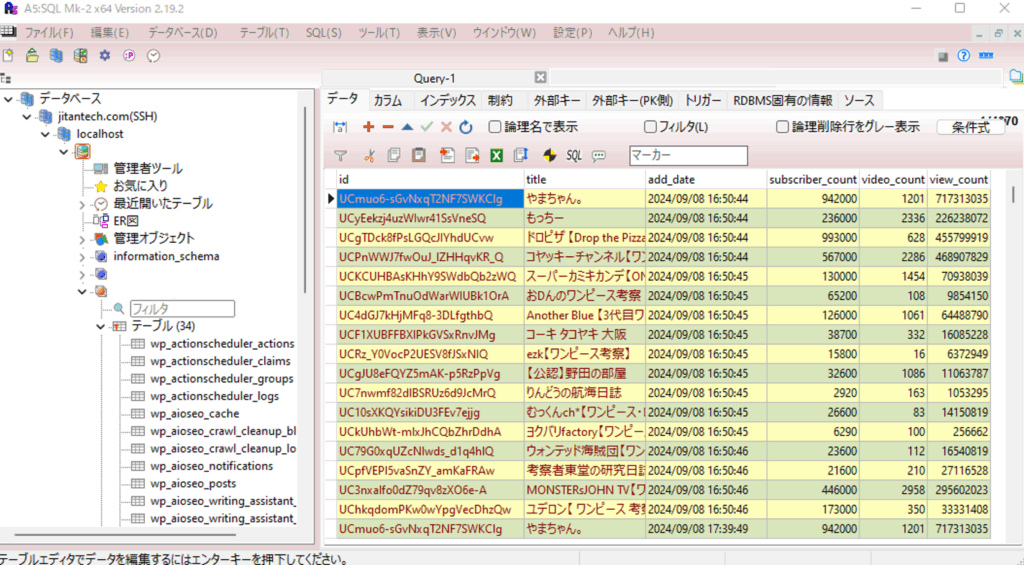The width and height of the screenshot is (1024, 565).
Task: Select wp_actionscheduler_logs table
Action: click(x=214, y=396)
